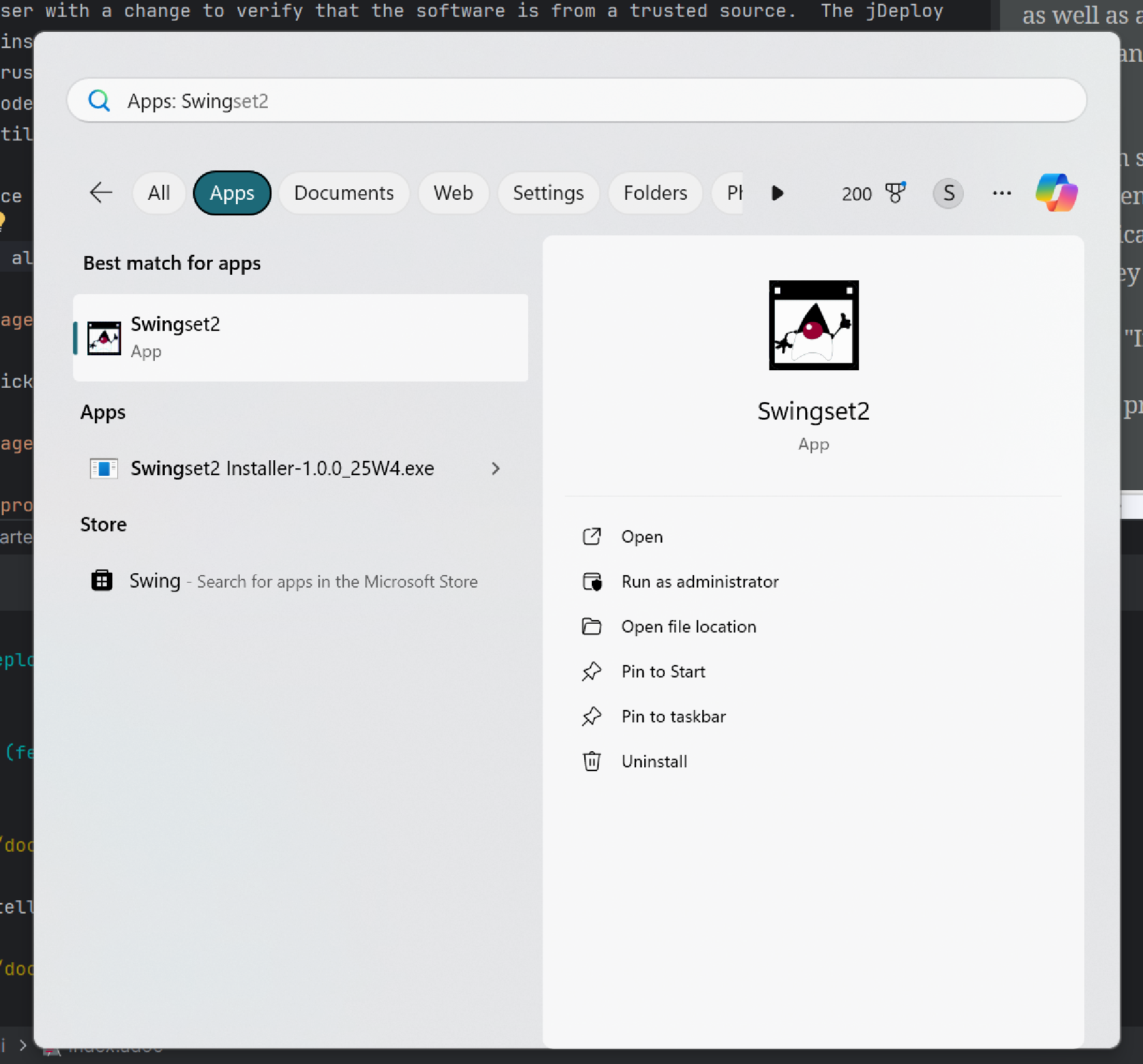The height and width of the screenshot is (1064, 1143).
Task: Click the back arrow to exit search
Action: 101,193
